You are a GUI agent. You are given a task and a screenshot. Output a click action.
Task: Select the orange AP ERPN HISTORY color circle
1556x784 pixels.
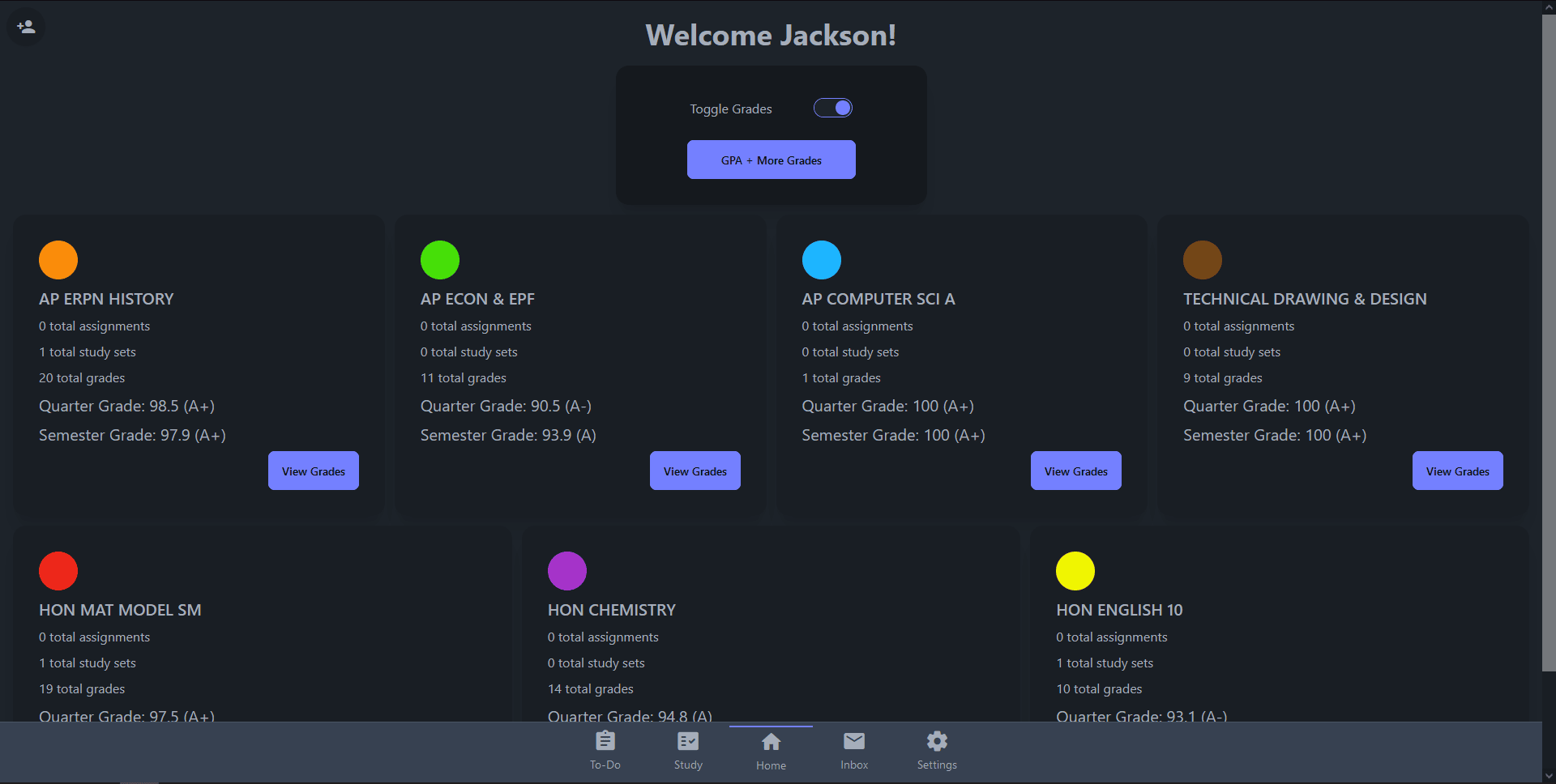click(58, 260)
